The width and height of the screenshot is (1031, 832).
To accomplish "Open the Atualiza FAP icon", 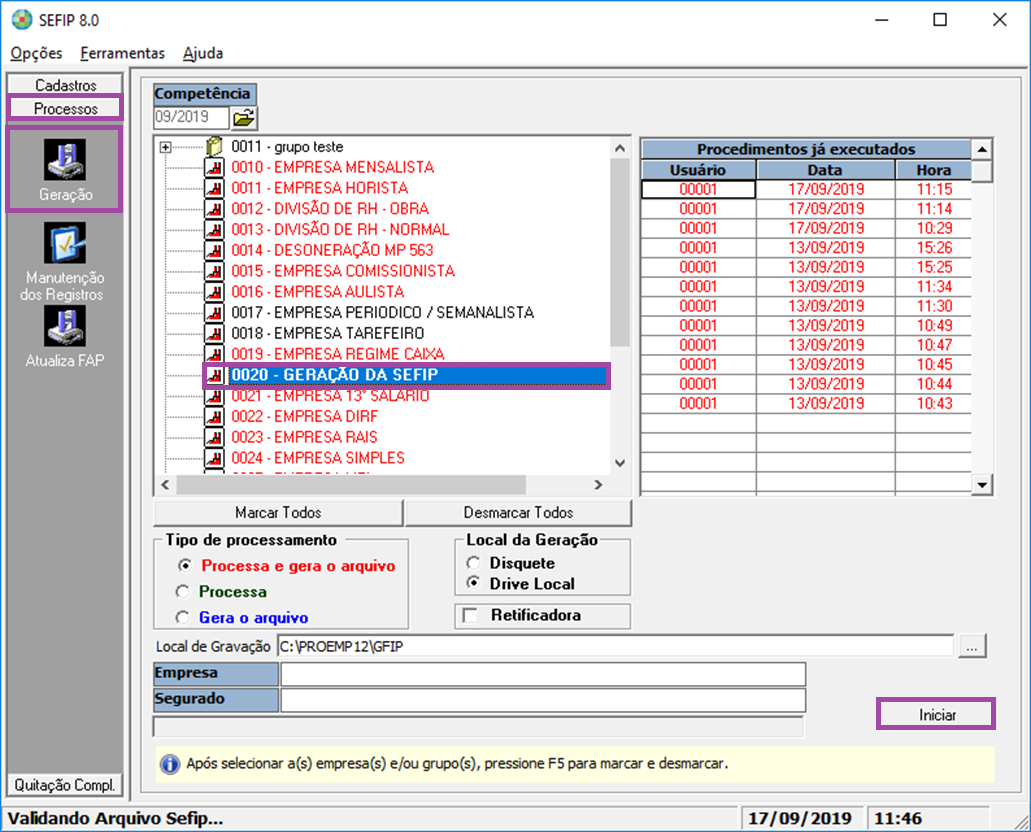I will pyautogui.click(x=64, y=326).
